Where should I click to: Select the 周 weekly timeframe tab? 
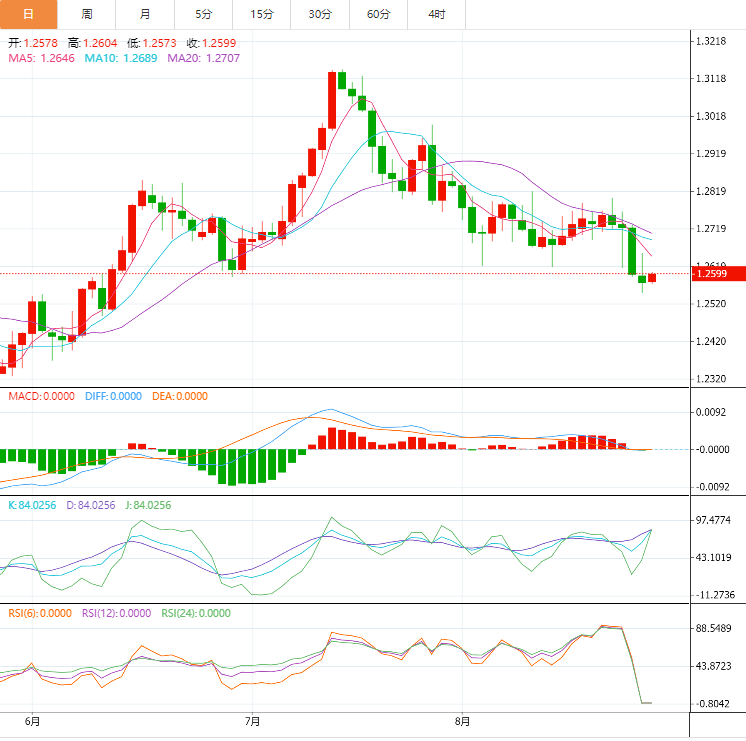click(87, 14)
